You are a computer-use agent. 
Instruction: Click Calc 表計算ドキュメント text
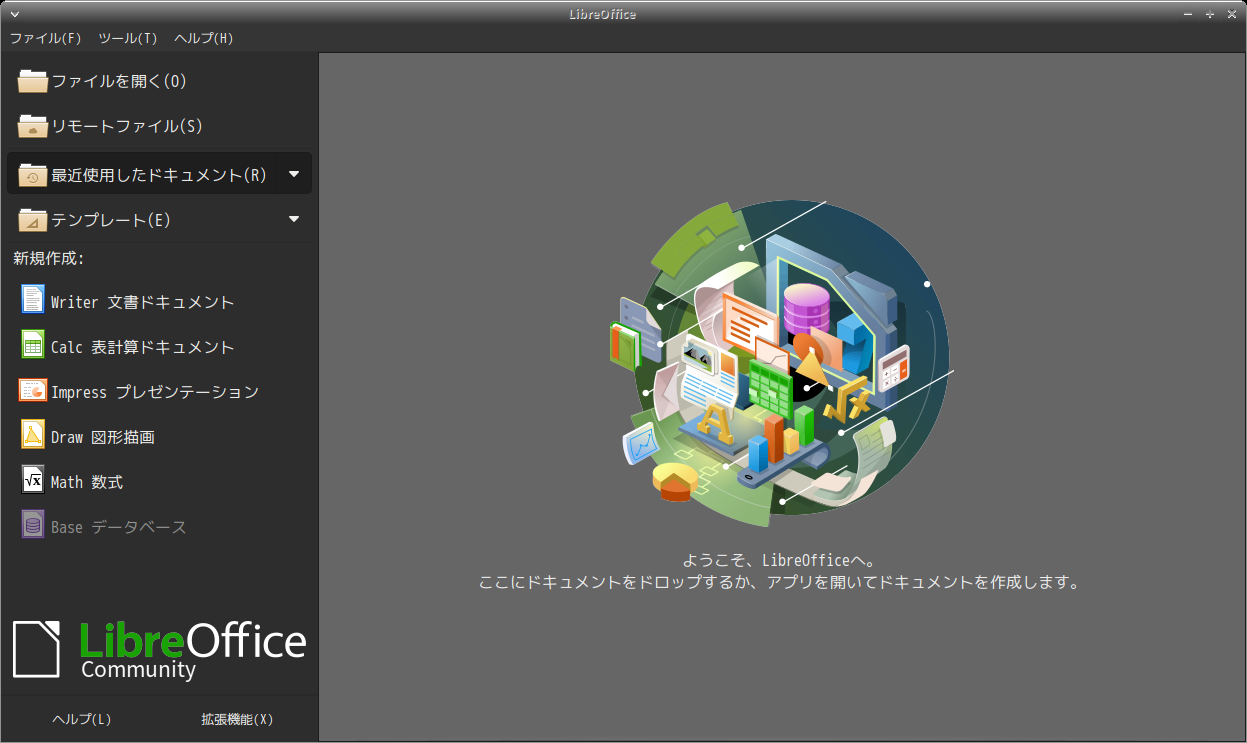[x=143, y=347]
